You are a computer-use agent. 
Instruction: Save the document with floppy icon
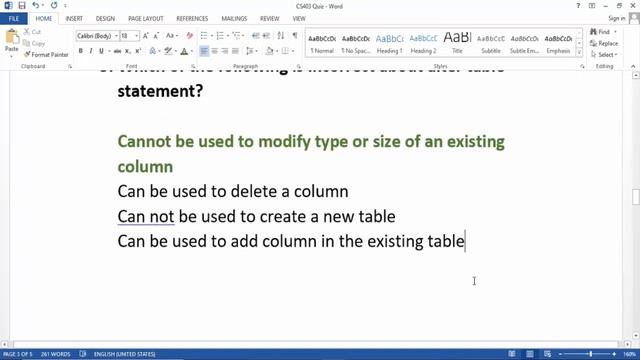22,6
